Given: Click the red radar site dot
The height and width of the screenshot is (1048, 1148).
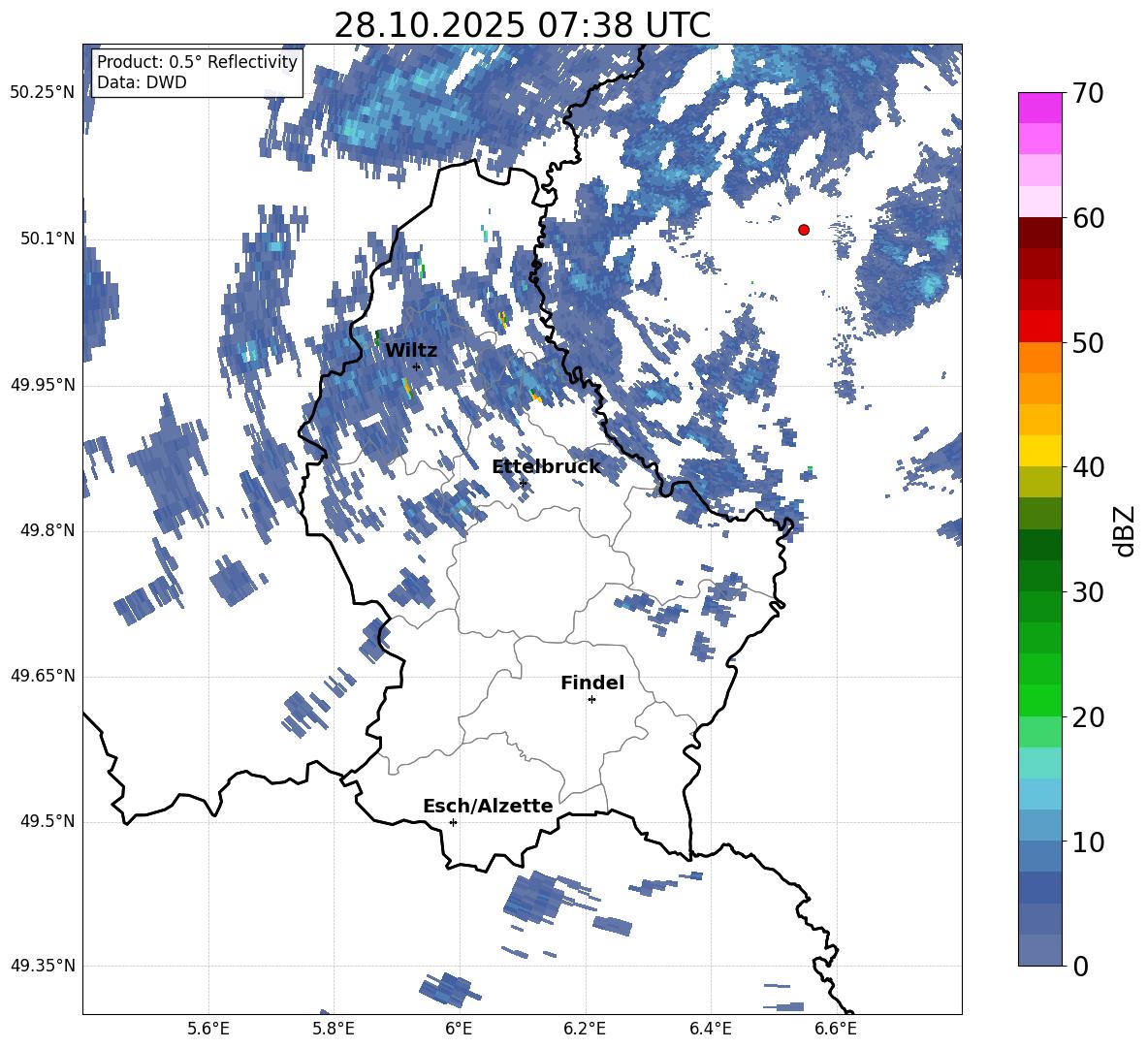Looking at the screenshot, I should tap(804, 230).
